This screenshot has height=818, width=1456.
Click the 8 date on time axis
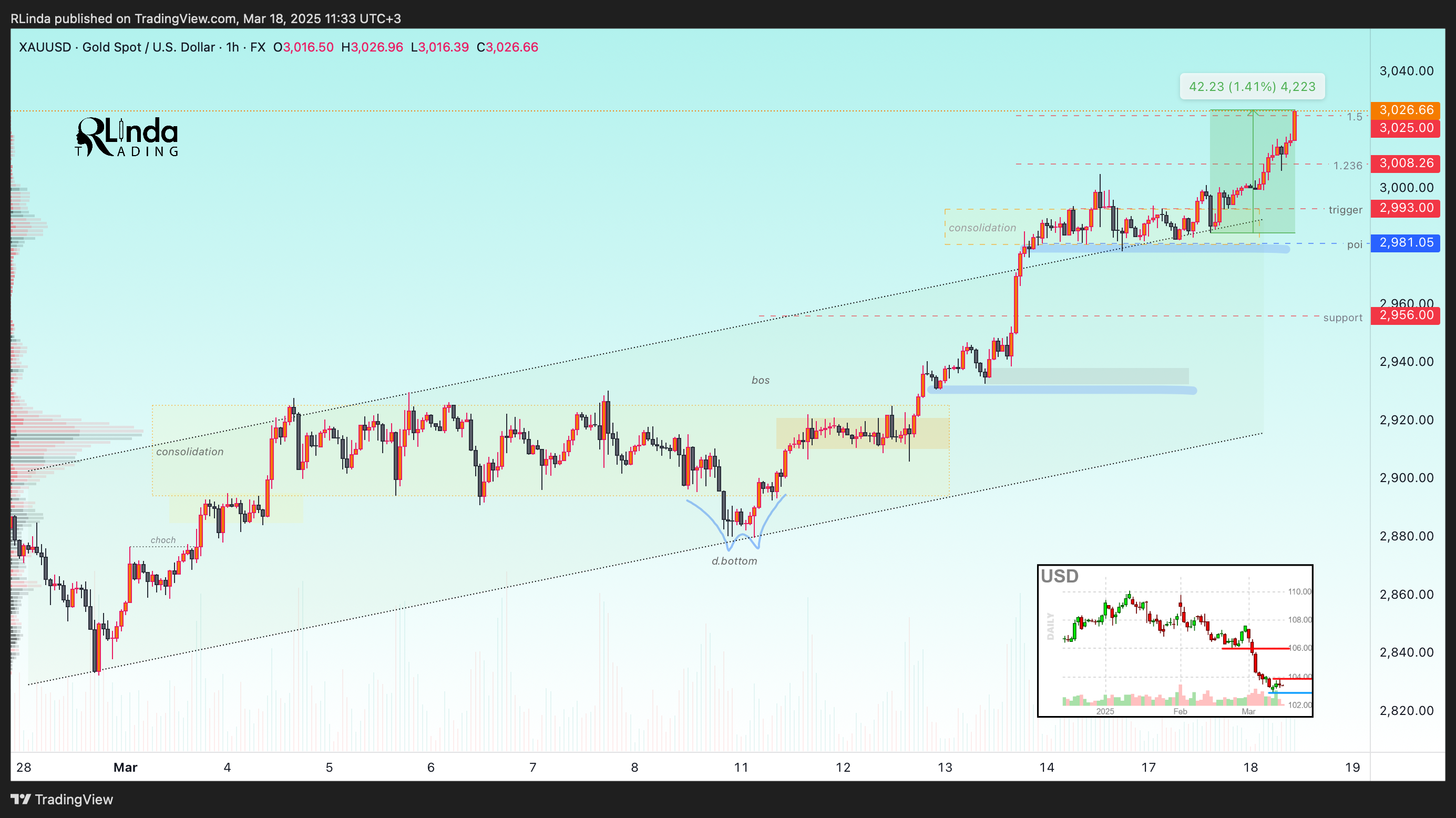(634, 768)
